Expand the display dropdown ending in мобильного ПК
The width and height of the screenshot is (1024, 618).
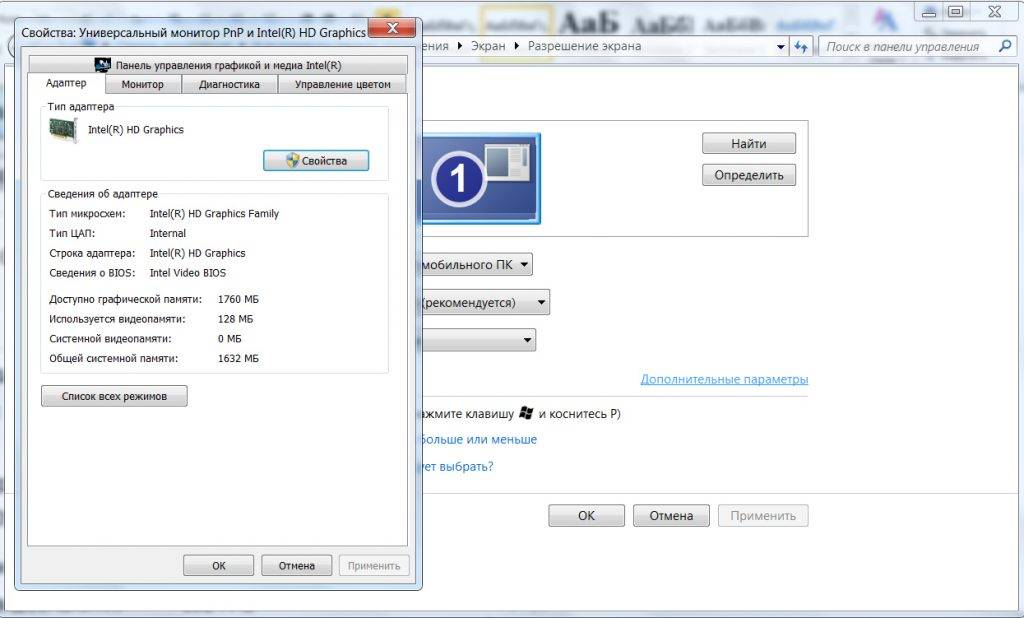476,265
